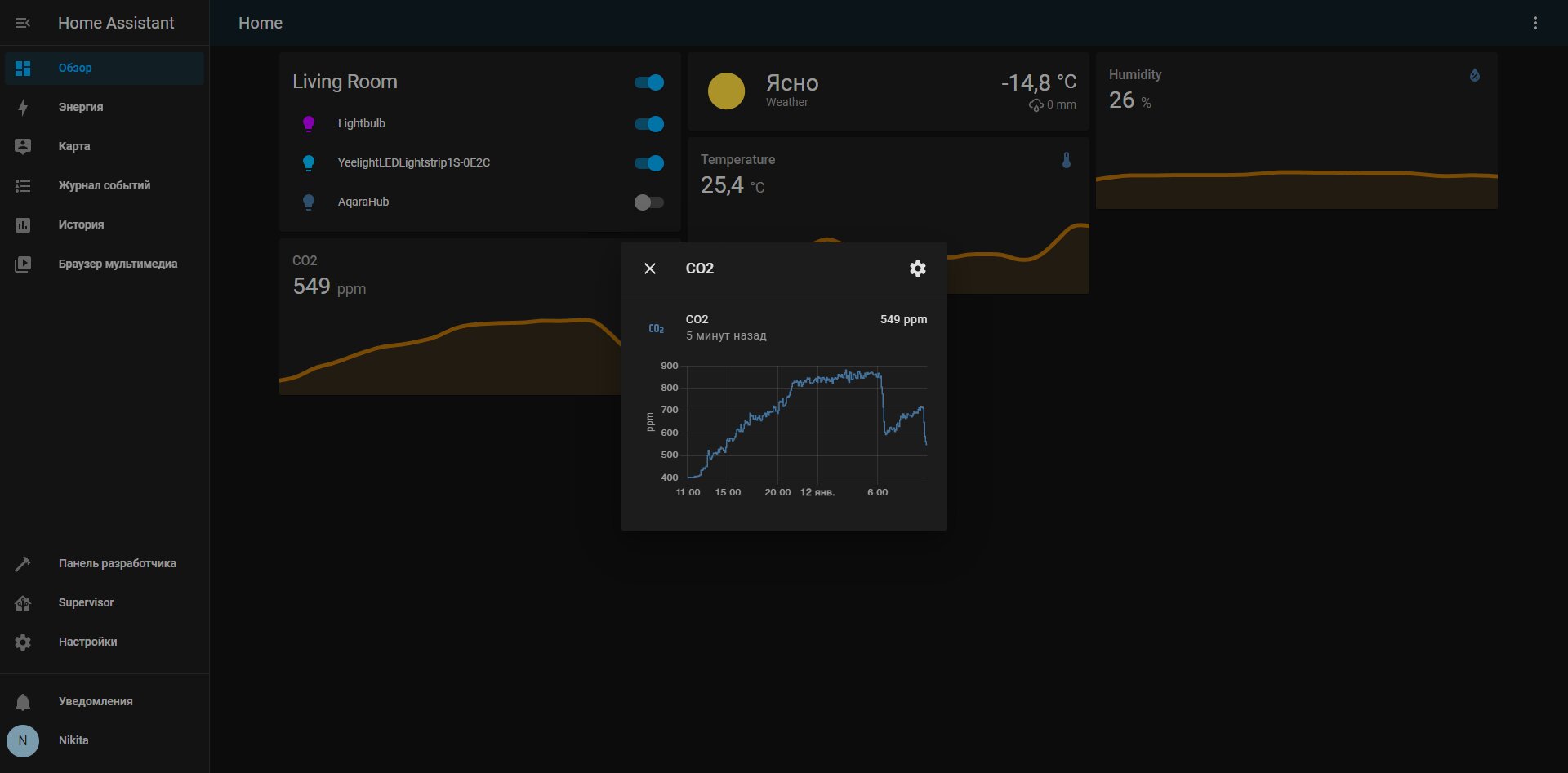The width and height of the screenshot is (1568, 773).
Task: Click the purple Lightbulb icon
Action: [x=309, y=123]
